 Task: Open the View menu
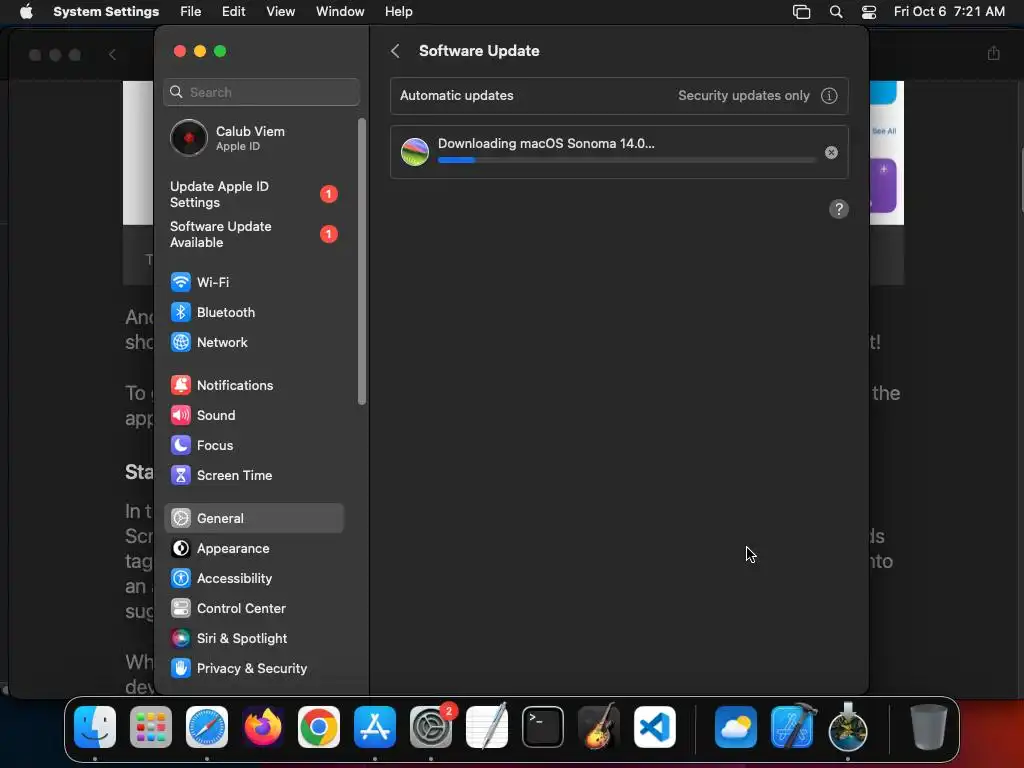(x=280, y=12)
